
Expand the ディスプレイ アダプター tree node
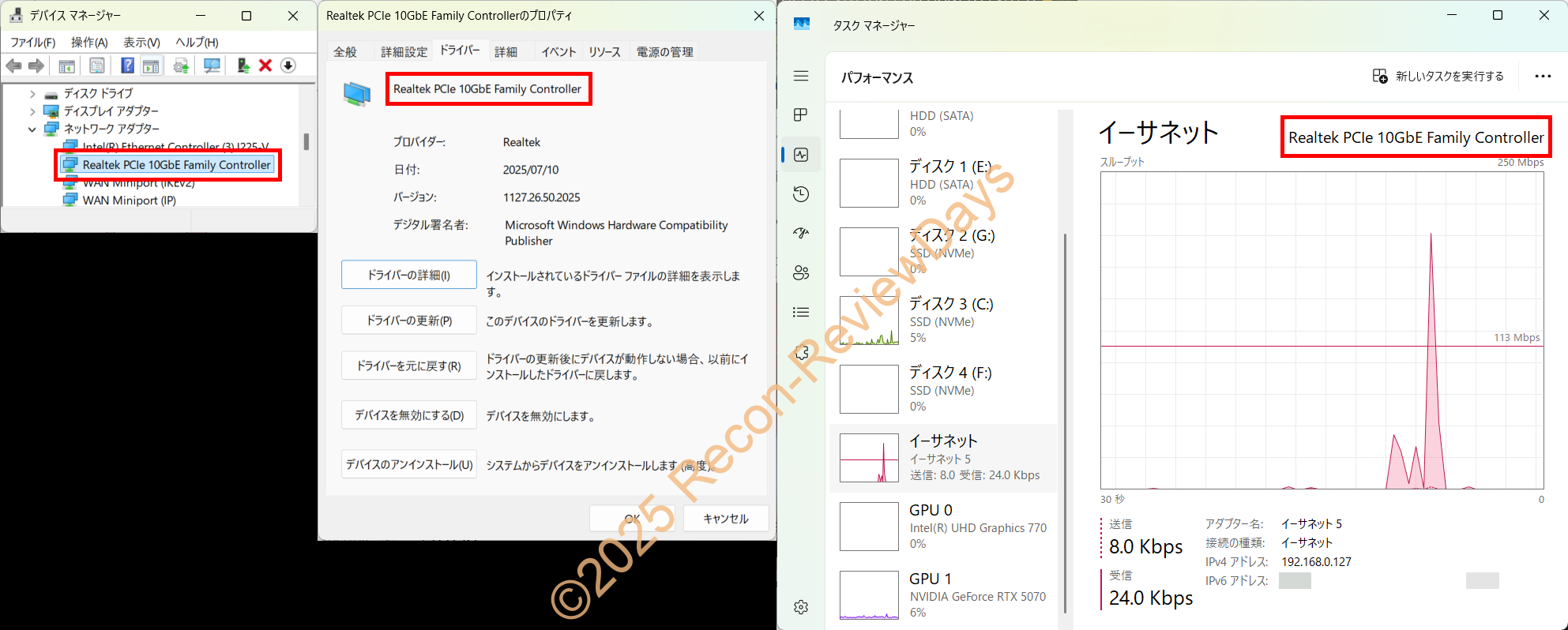(32, 111)
